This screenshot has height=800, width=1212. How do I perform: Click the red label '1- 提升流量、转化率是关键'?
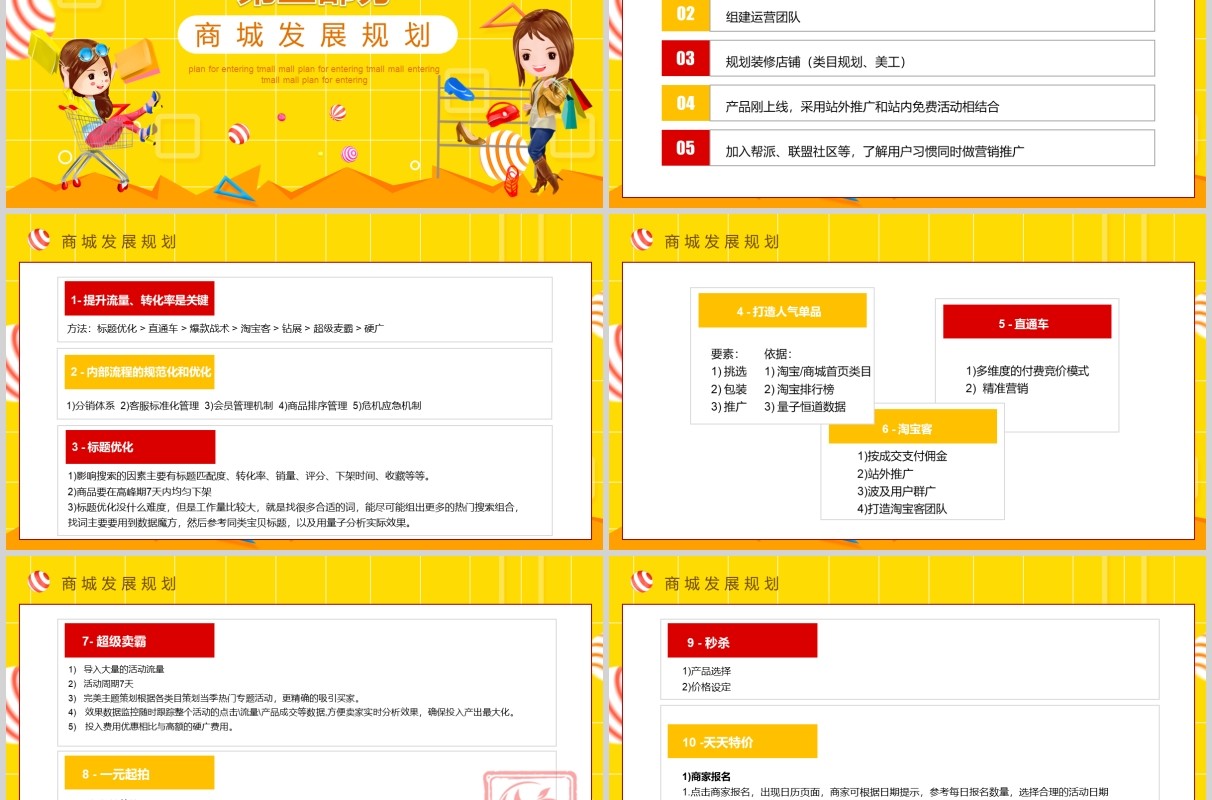coord(139,299)
